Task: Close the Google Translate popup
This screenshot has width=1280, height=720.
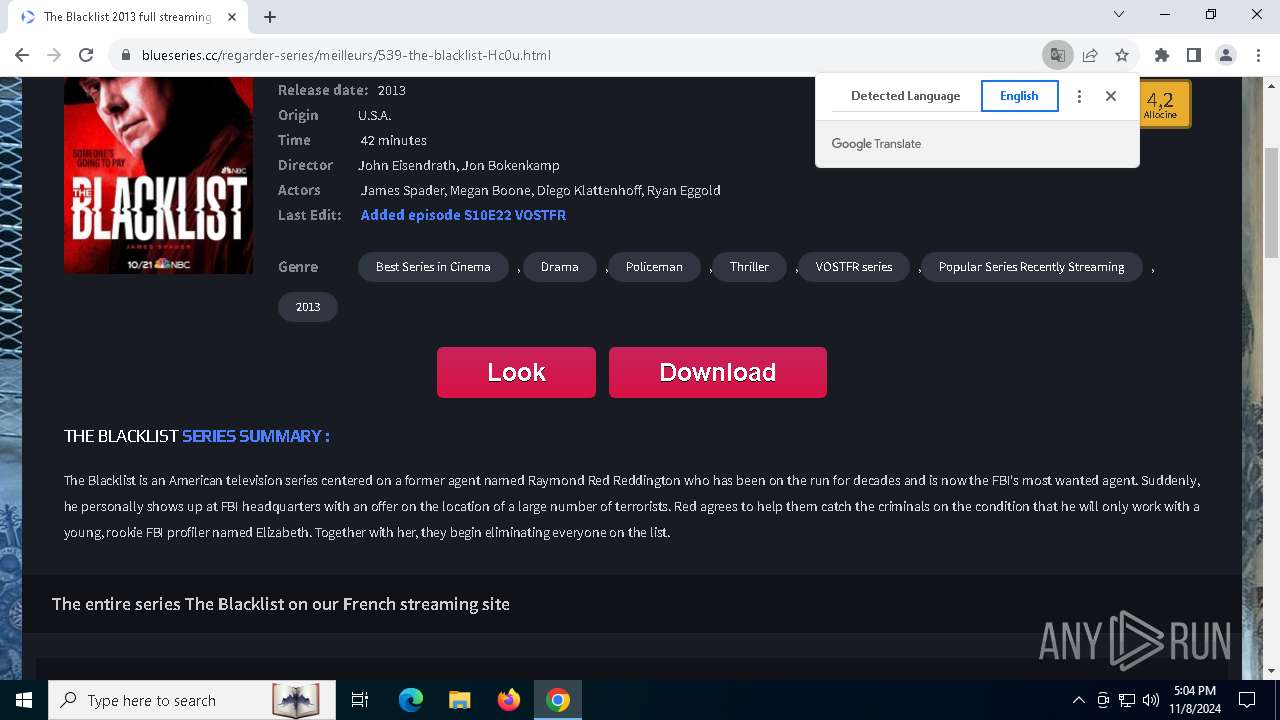Action: pyautogui.click(x=1111, y=96)
